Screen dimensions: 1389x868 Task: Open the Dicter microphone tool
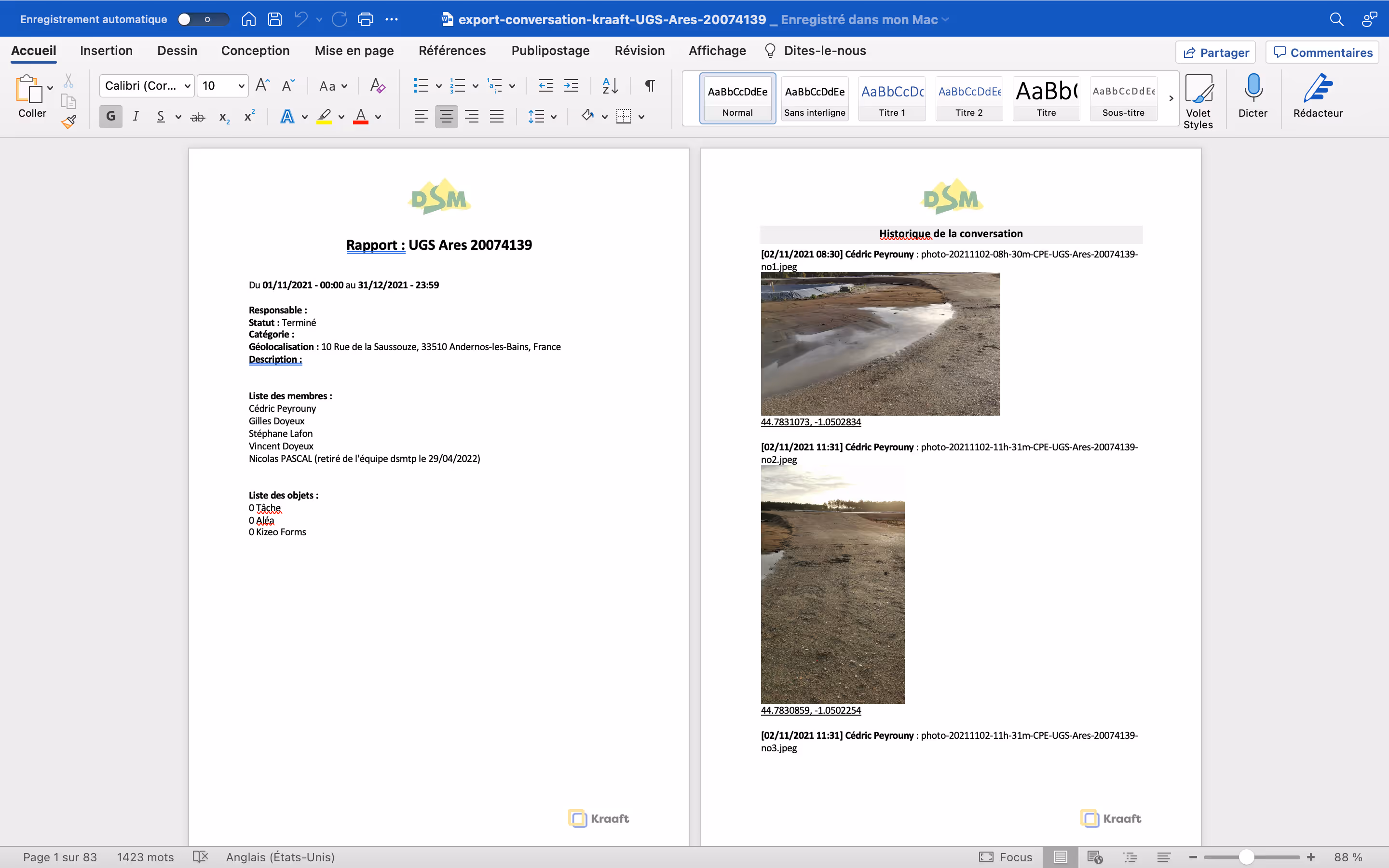(x=1253, y=96)
